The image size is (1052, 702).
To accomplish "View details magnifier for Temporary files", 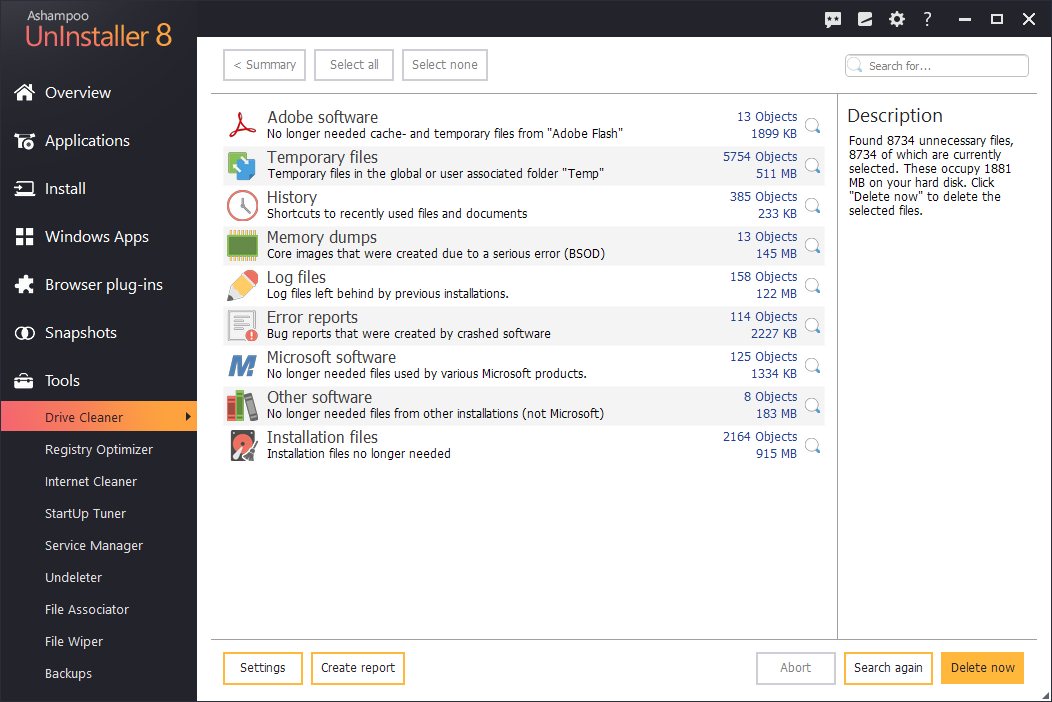I will click(812, 166).
